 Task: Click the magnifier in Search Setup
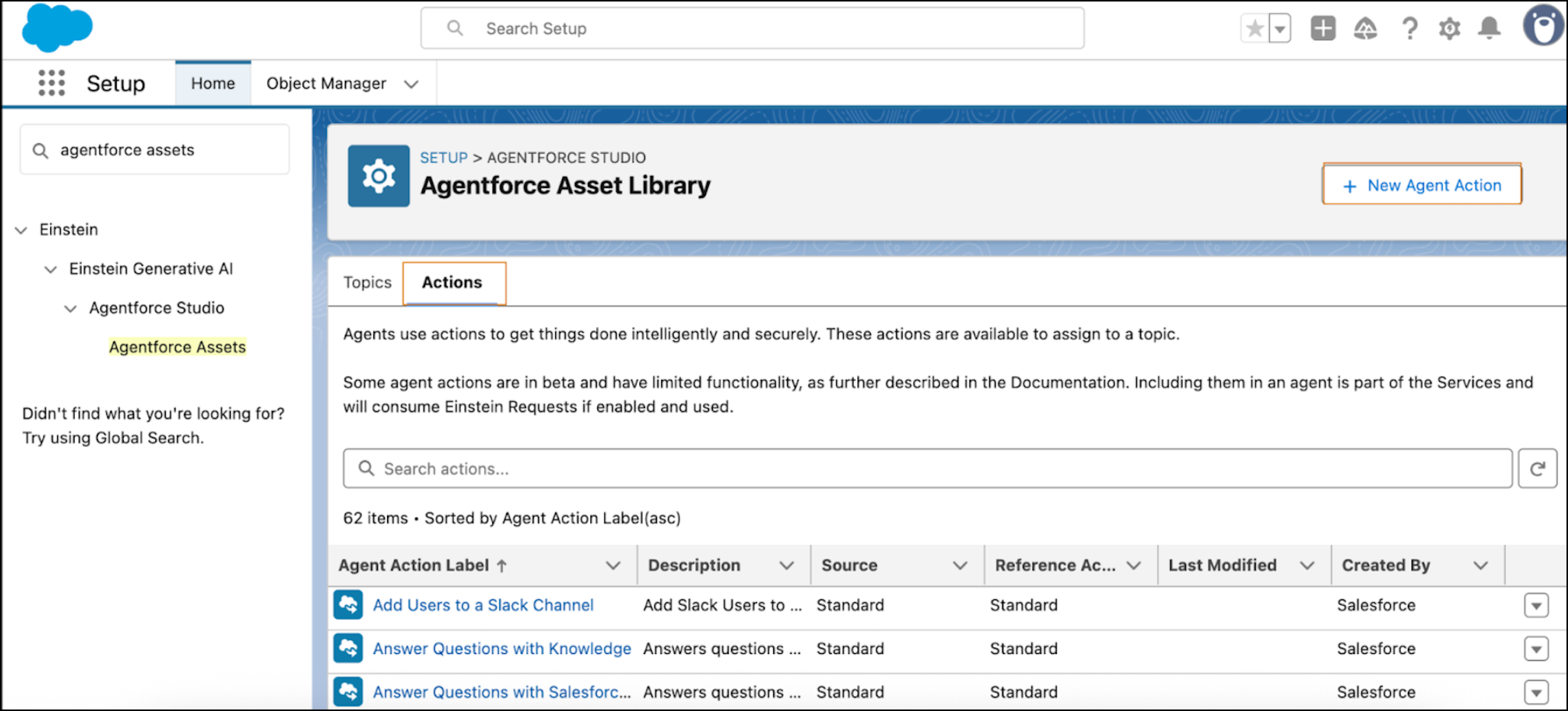pos(455,29)
